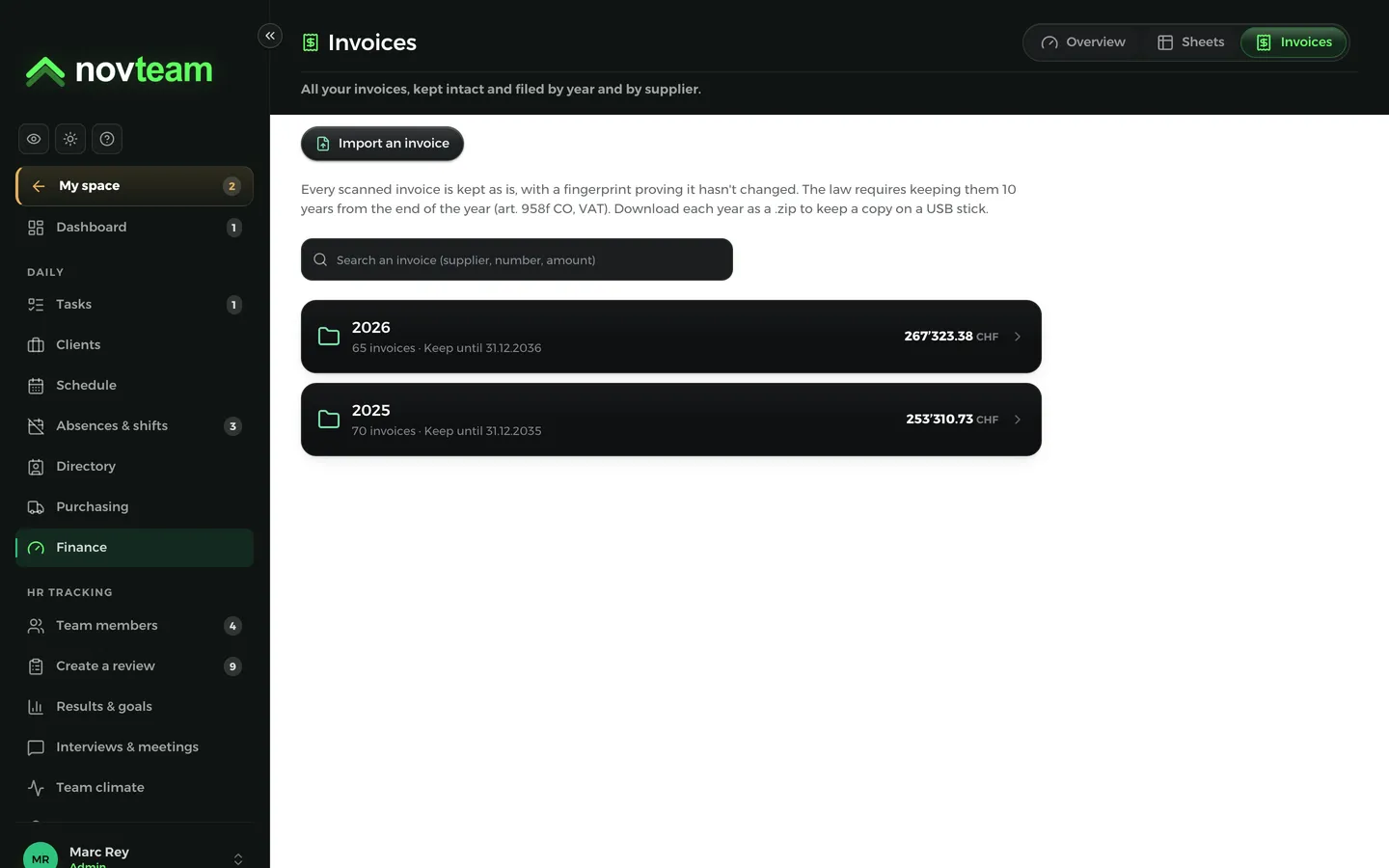The image size is (1389, 868).
Task: Open Create a review item
Action: coord(134,666)
